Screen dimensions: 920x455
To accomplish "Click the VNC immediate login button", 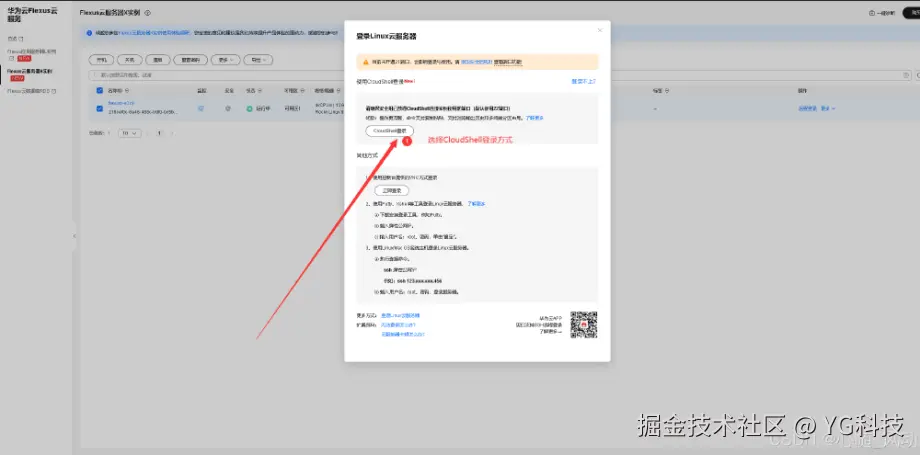I will point(391,190).
